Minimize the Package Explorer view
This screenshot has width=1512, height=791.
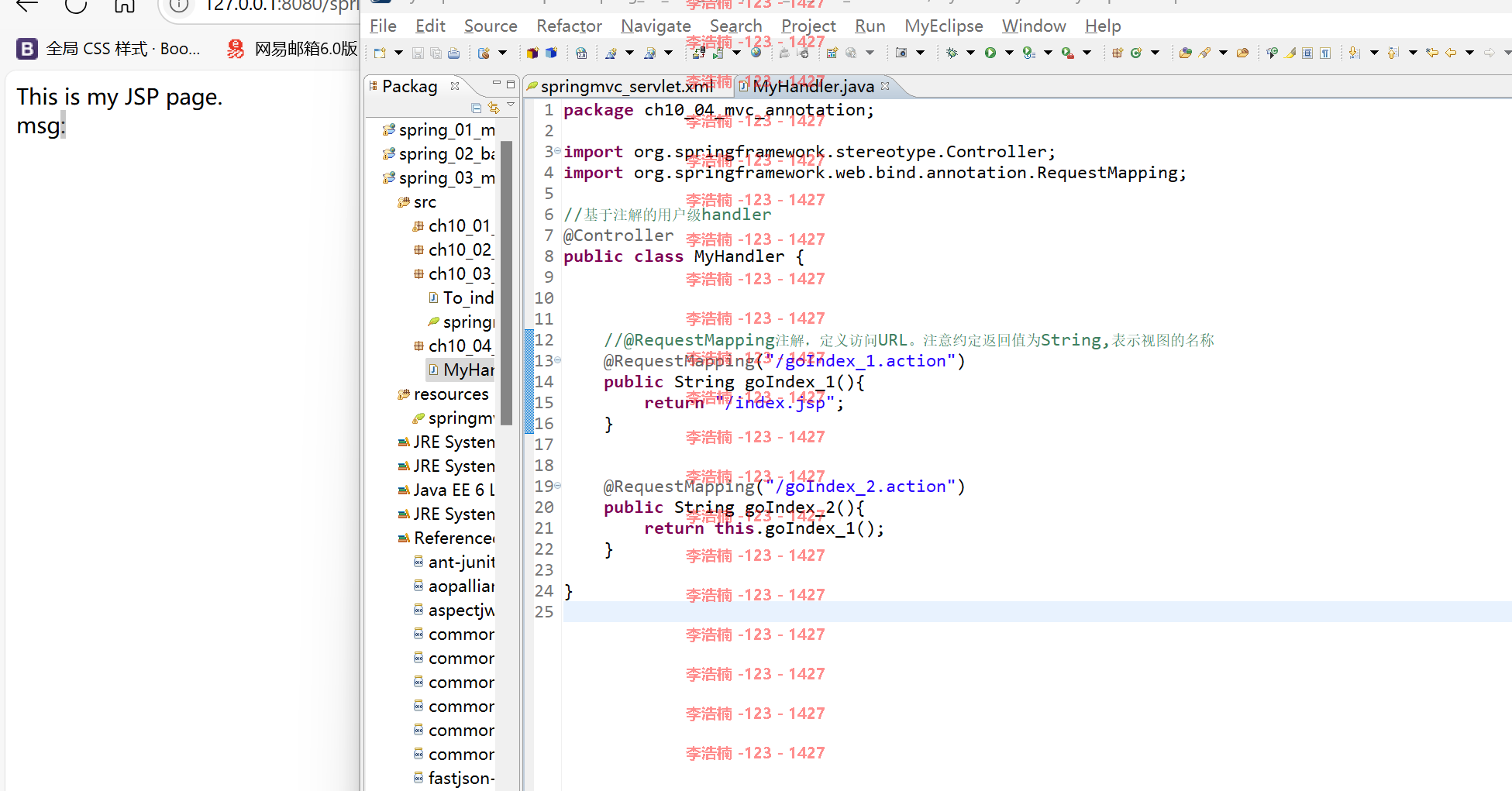click(497, 84)
